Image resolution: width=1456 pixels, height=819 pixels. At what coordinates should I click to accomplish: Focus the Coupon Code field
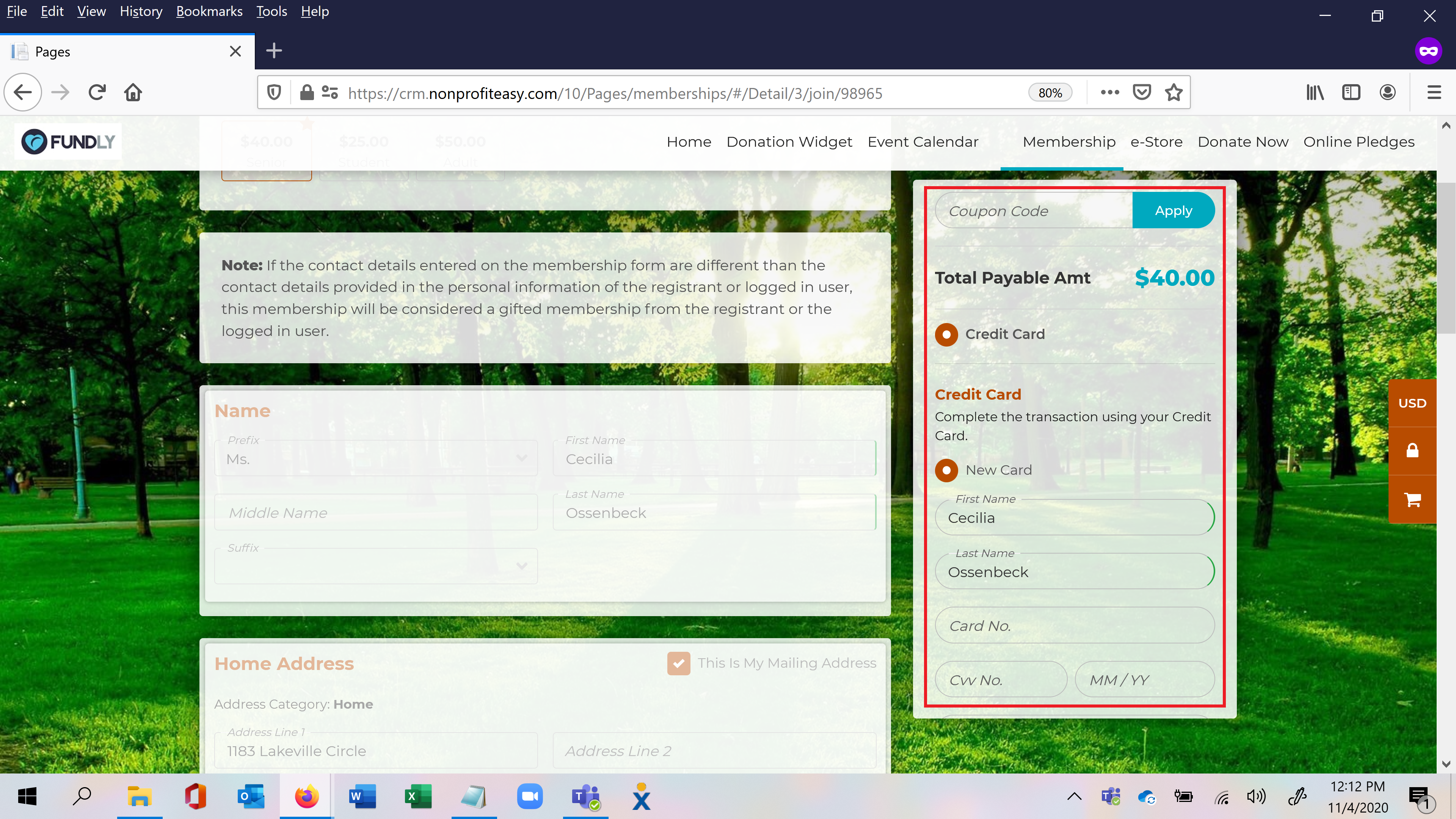tap(1034, 210)
